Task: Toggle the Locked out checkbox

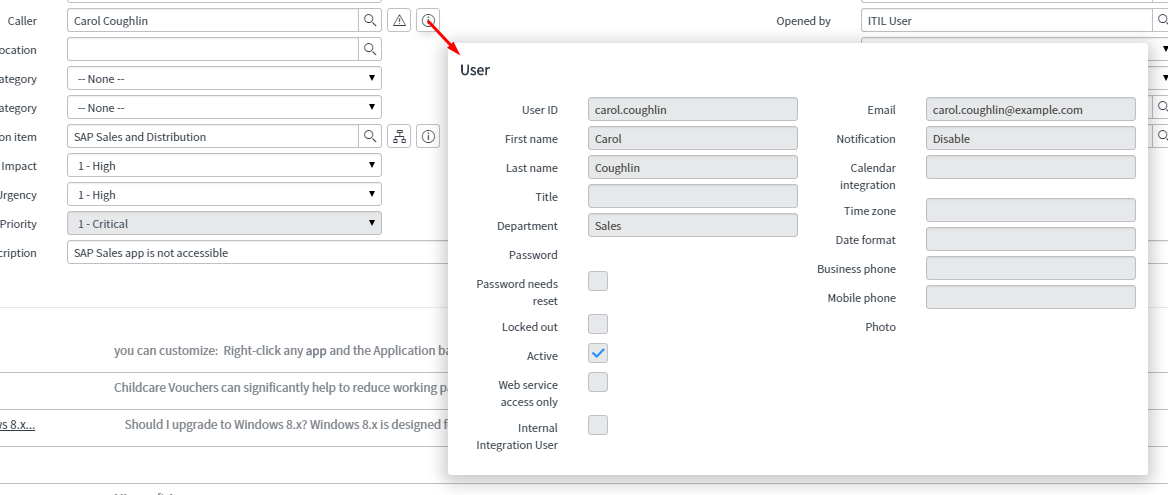Action: 598,324
